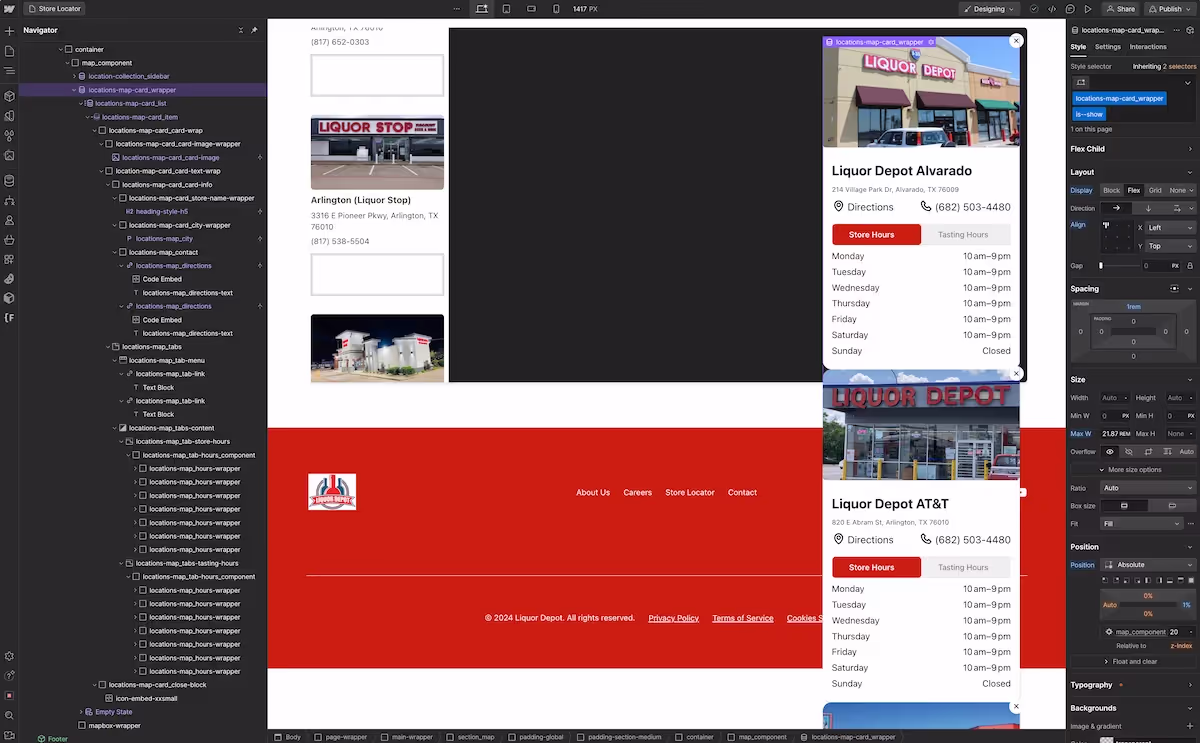Lock the gap values icon
This screenshot has height=743, width=1200.
(x=1190, y=266)
